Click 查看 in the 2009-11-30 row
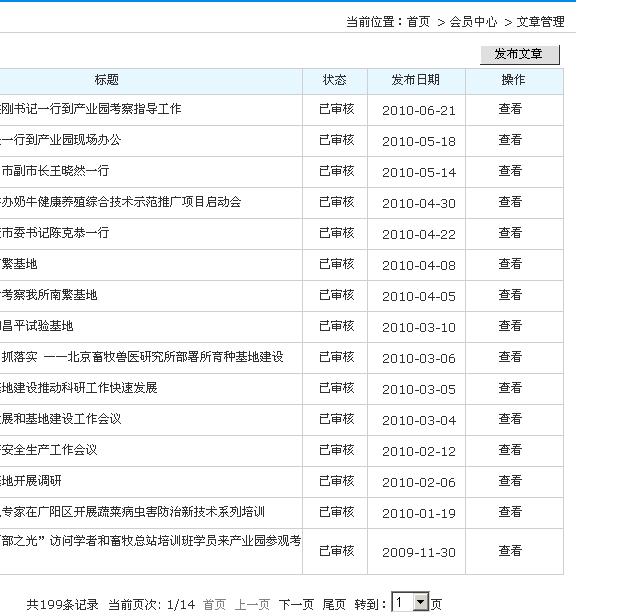This screenshot has width=640, height=616. (x=510, y=551)
